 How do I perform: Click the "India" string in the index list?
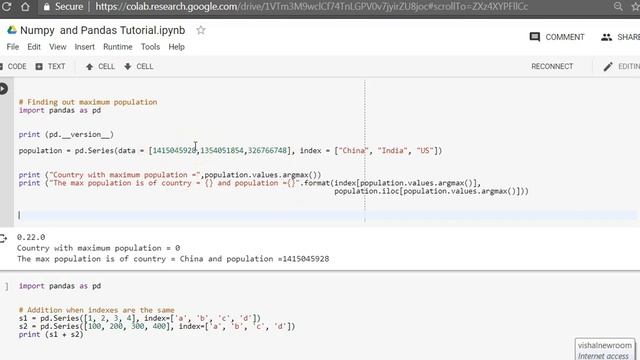[x=392, y=151]
